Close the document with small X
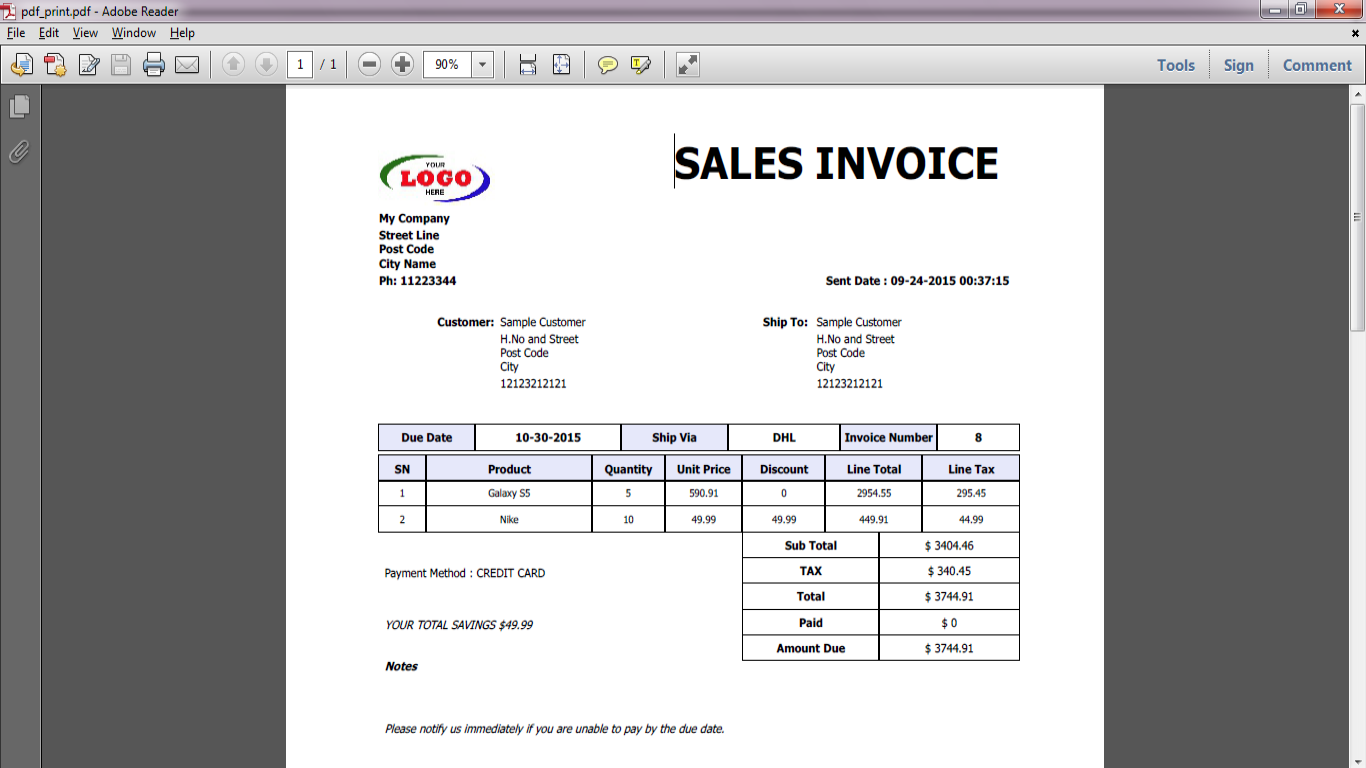Viewport: 1366px width, 768px height. (1355, 33)
